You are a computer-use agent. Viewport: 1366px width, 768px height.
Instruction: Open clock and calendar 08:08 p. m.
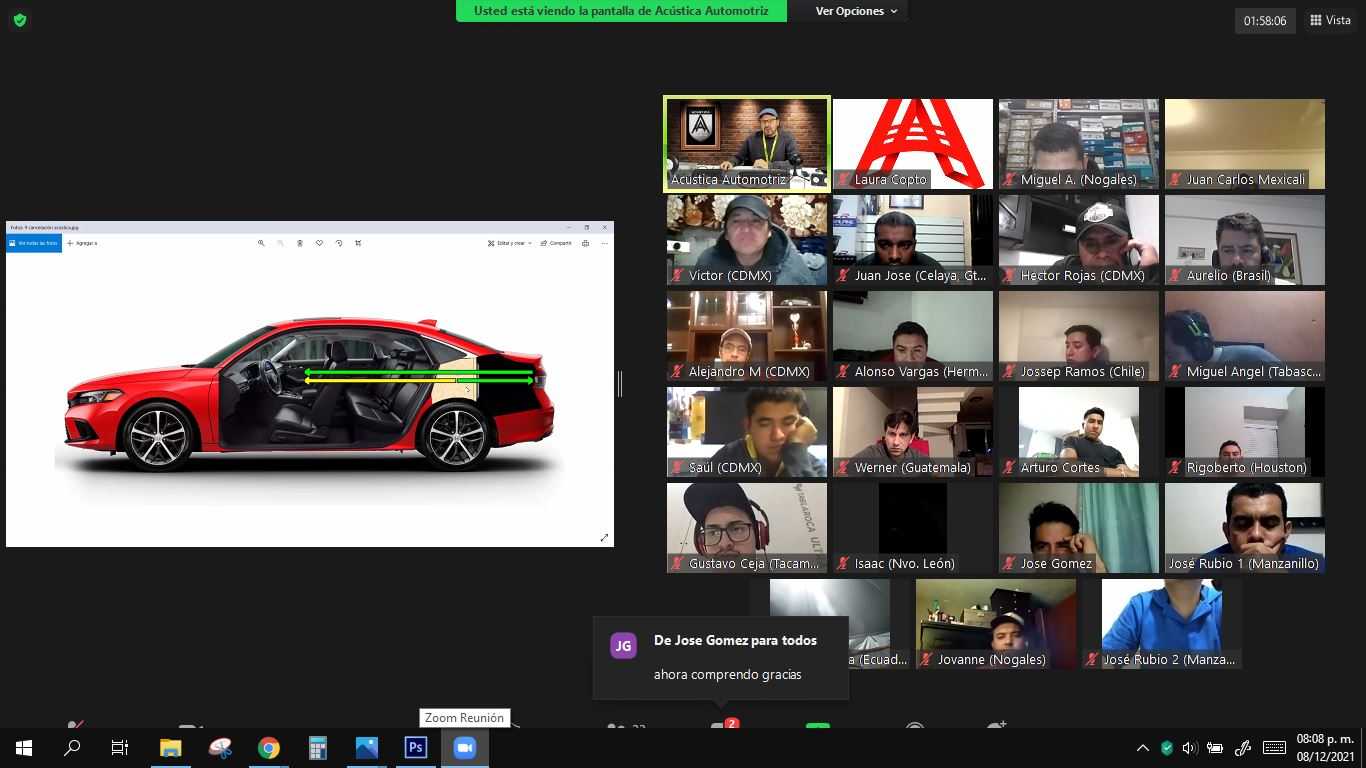click(x=1324, y=748)
